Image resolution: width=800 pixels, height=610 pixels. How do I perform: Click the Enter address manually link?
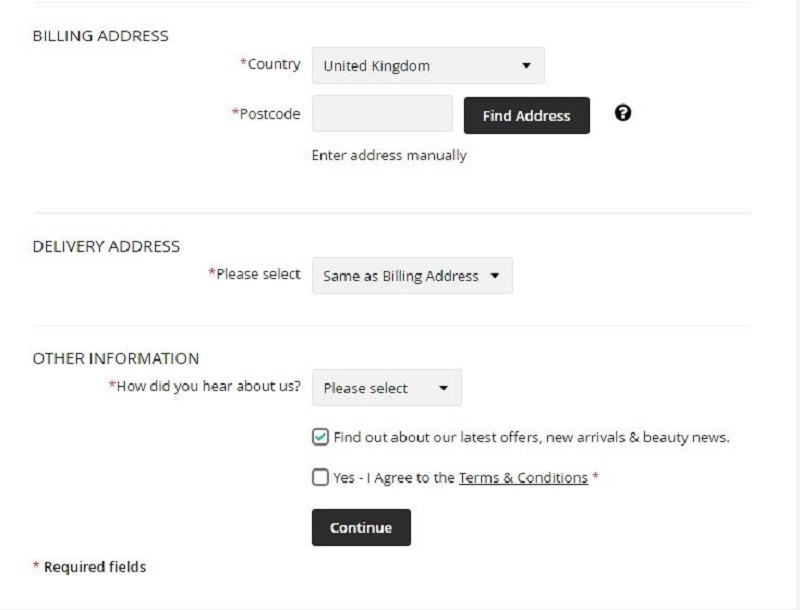pos(389,155)
